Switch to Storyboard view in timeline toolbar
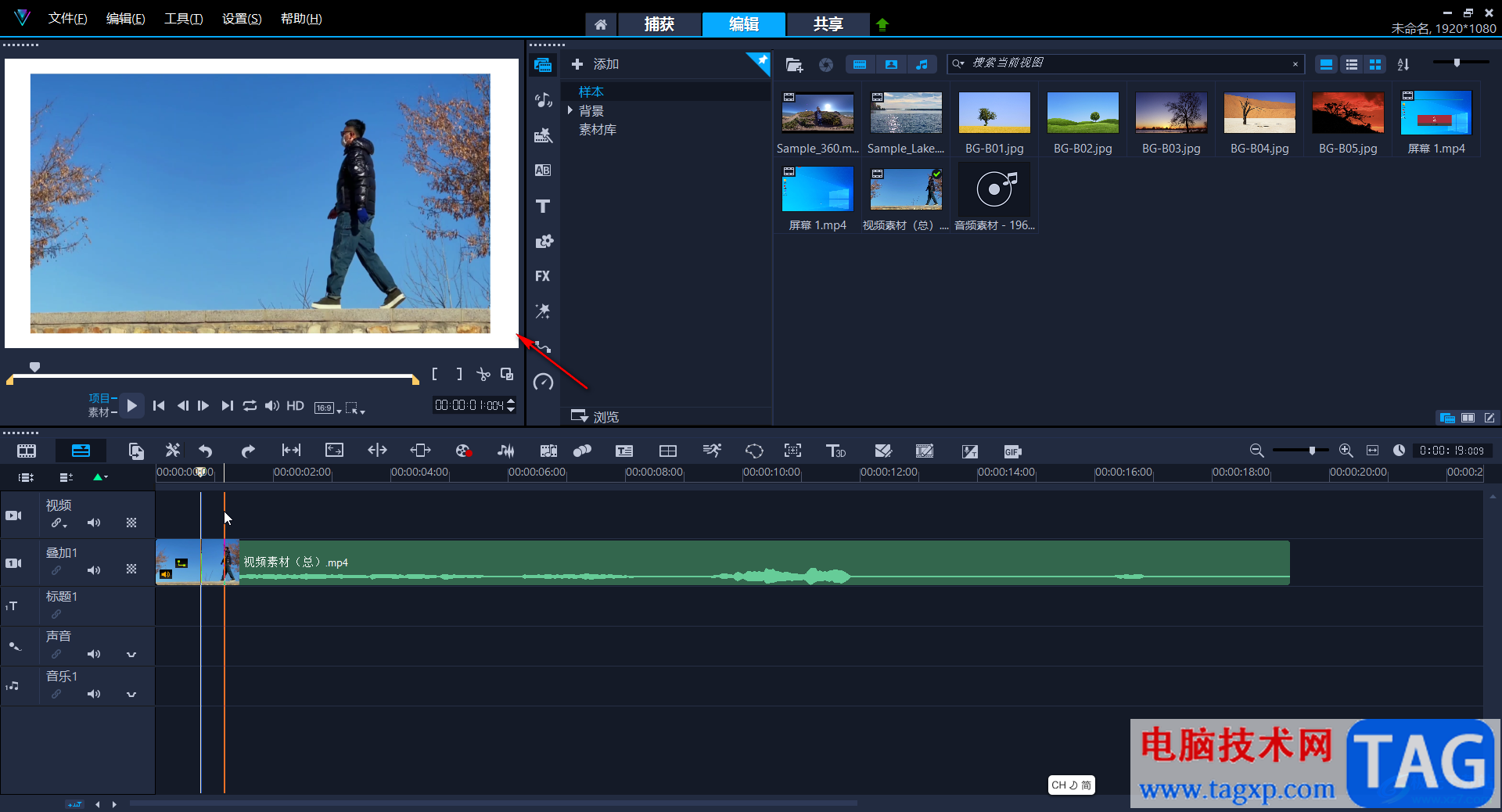This screenshot has height=812, width=1502. tap(27, 451)
